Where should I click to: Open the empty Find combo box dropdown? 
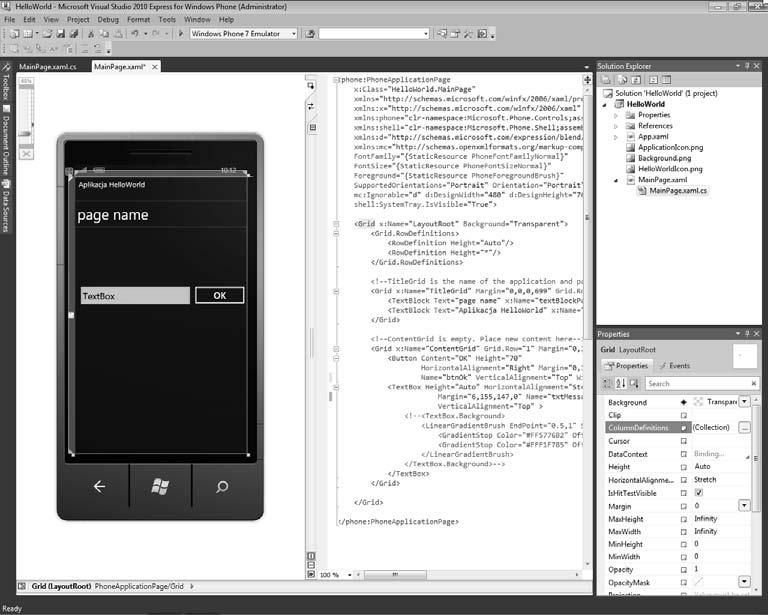click(x=426, y=34)
